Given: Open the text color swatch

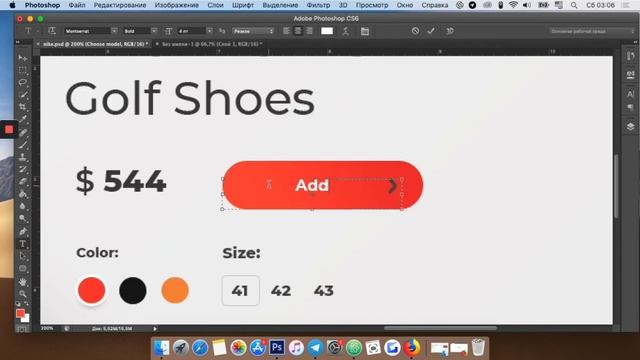Looking at the screenshot, I should [327, 31].
